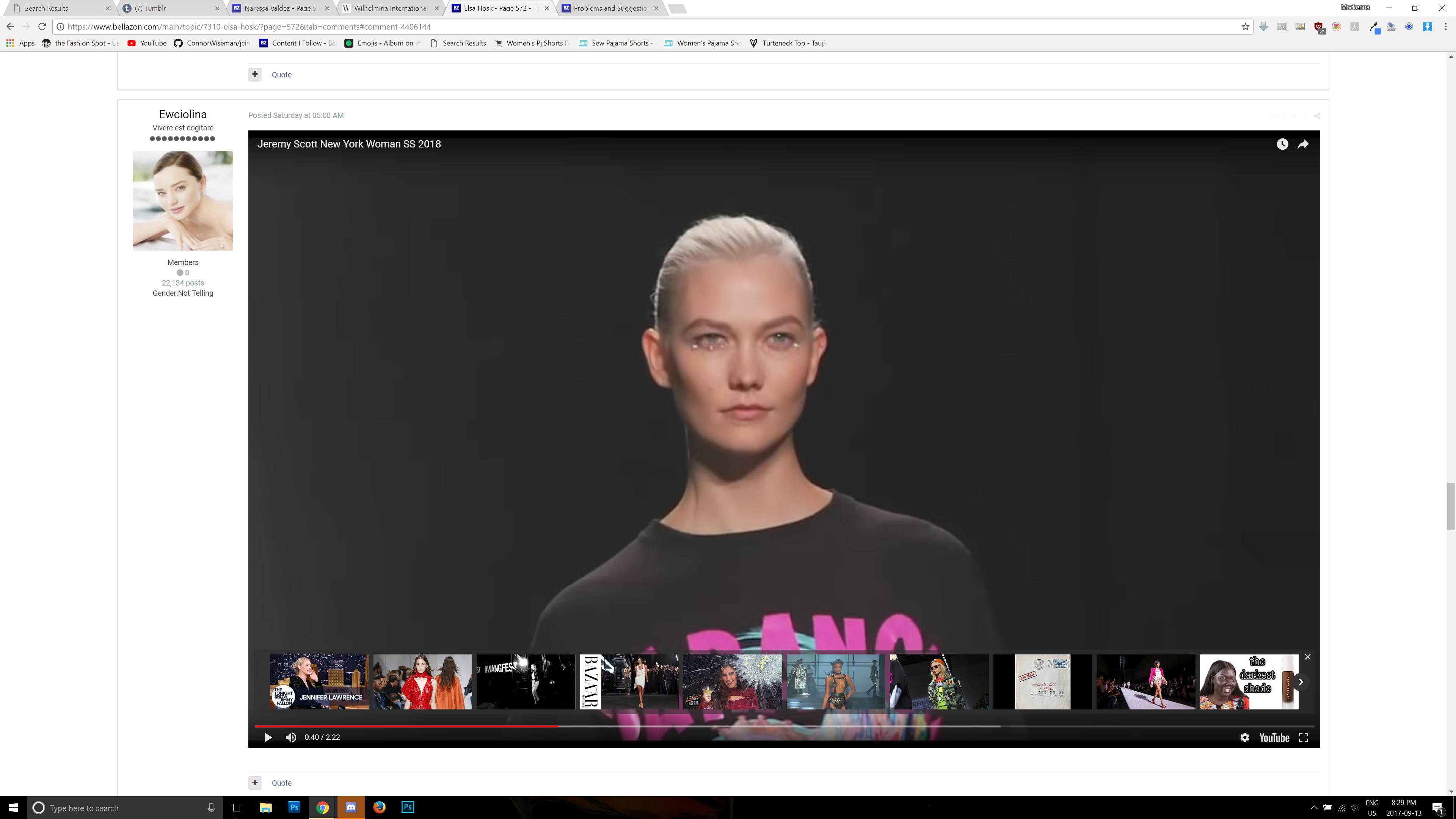The width and height of the screenshot is (1456, 819).
Task: Enter fullscreen video mode
Action: (1304, 737)
